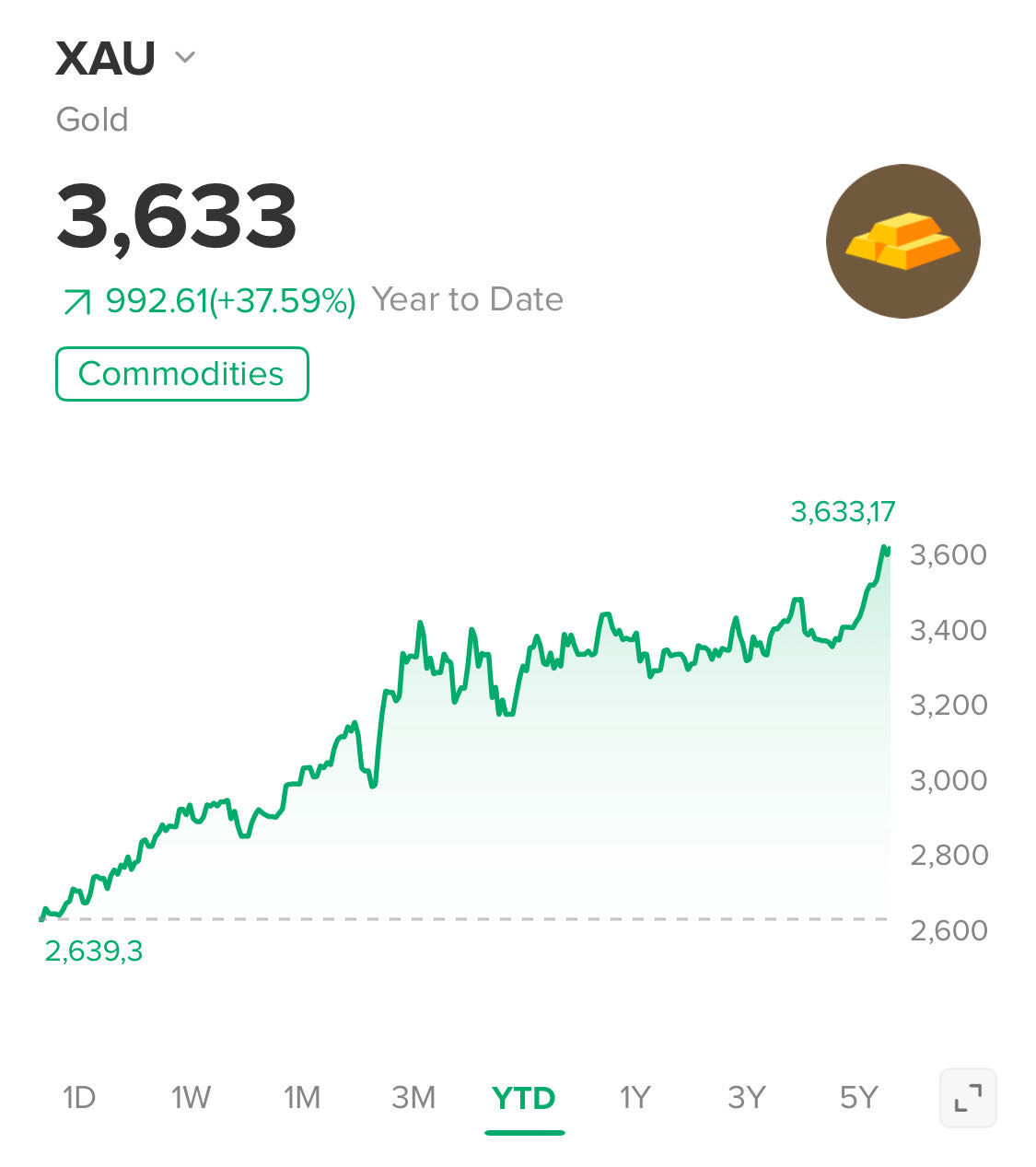The image size is (1036, 1167).
Task: Select the 1W time range
Action: coord(191,1097)
